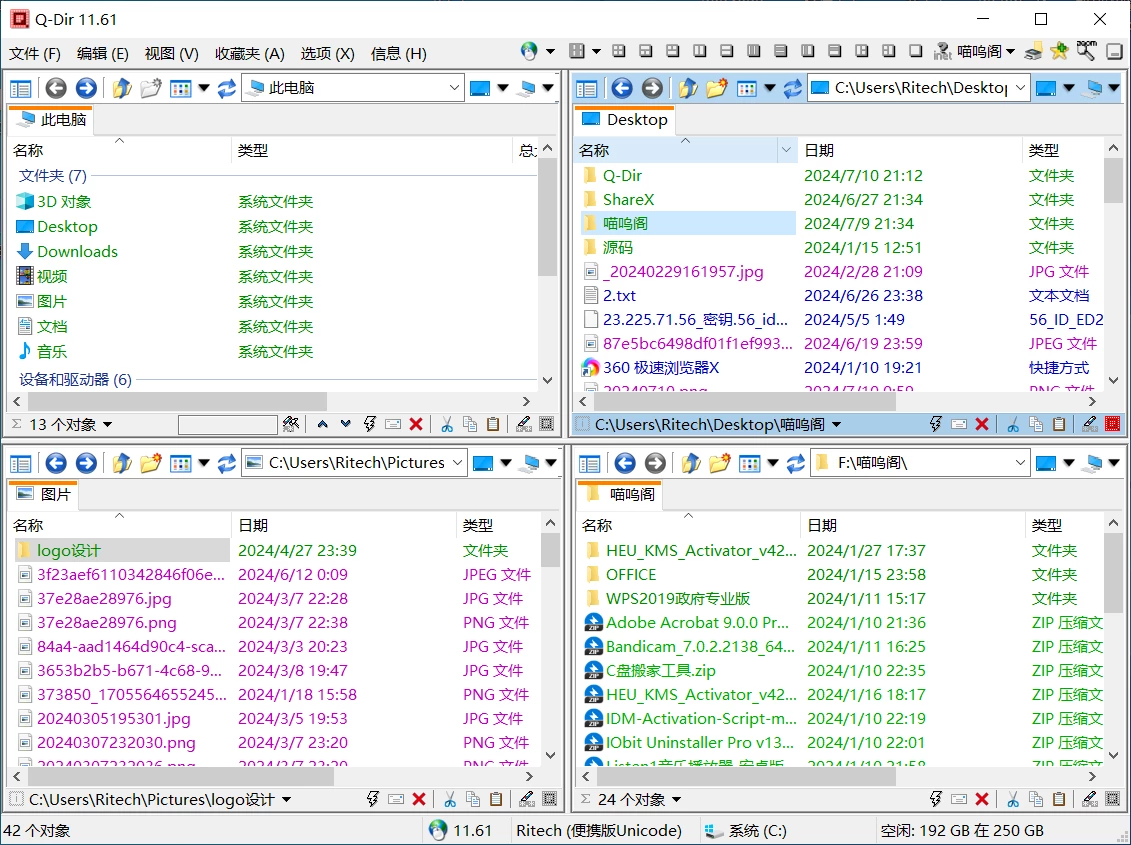
Task: Open the 文件 (F) menu
Action: [x=35, y=53]
